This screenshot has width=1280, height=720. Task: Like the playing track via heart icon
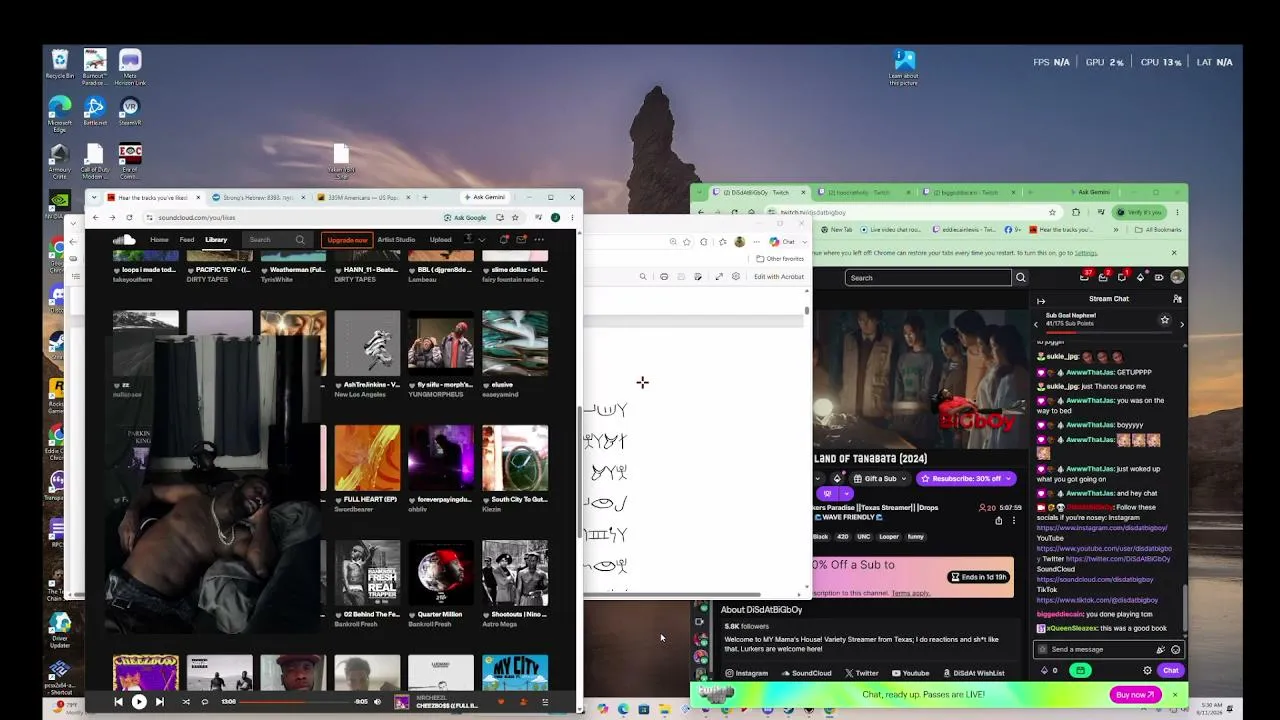click(x=501, y=702)
